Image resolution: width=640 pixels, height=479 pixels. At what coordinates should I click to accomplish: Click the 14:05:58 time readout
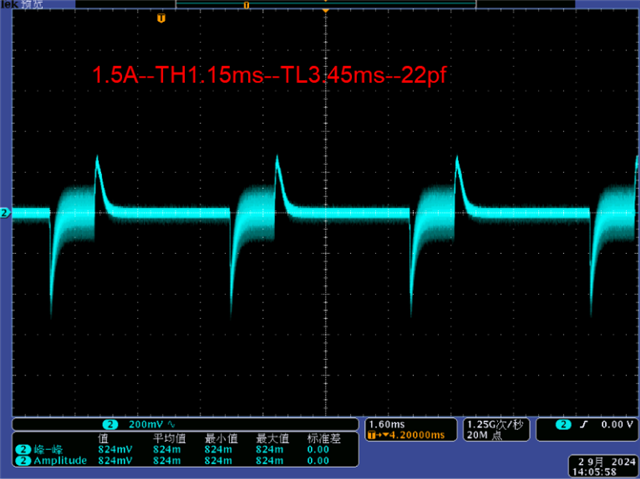(x=594, y=472)
